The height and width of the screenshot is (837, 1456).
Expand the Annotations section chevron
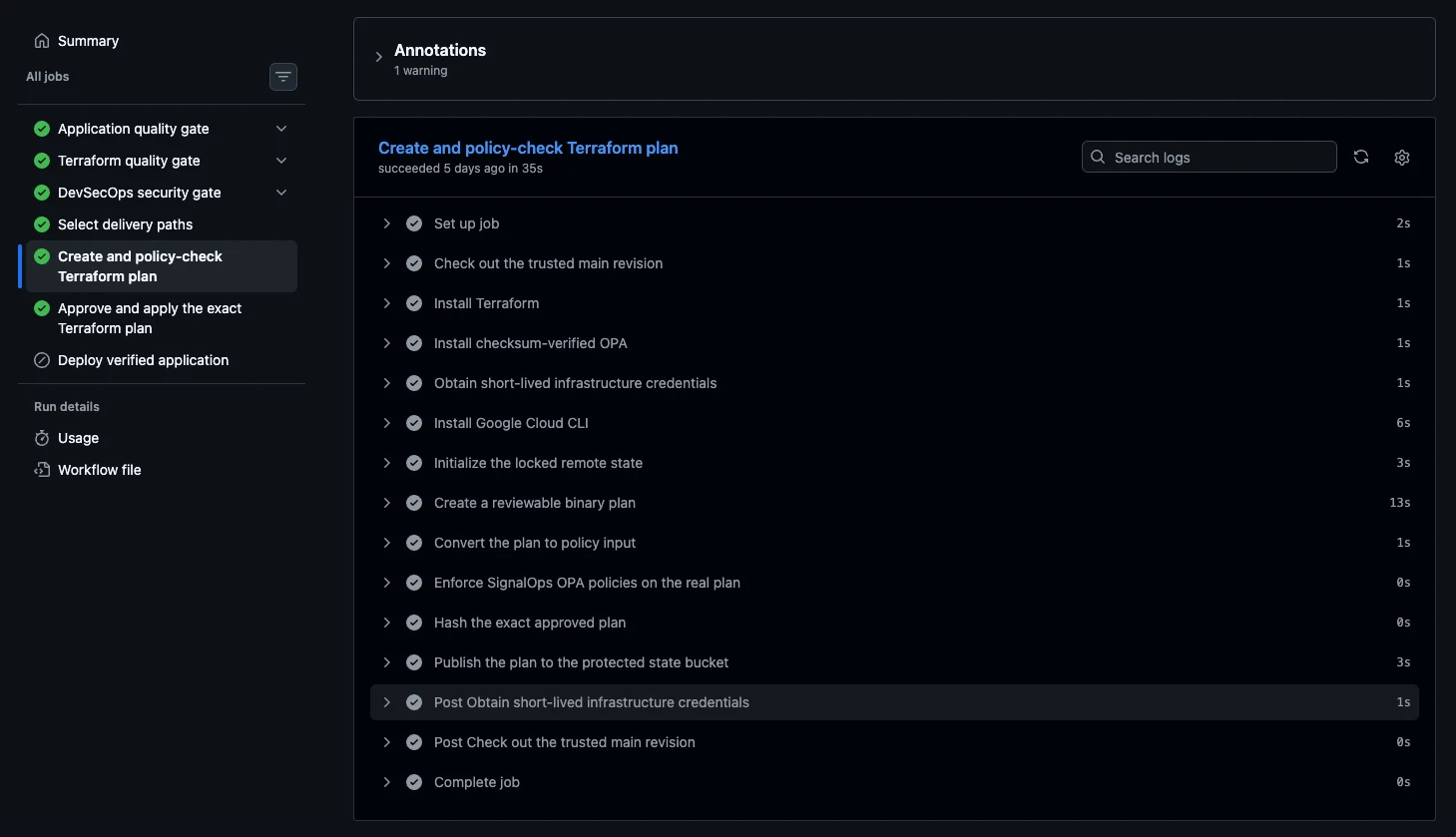(379, 58)
